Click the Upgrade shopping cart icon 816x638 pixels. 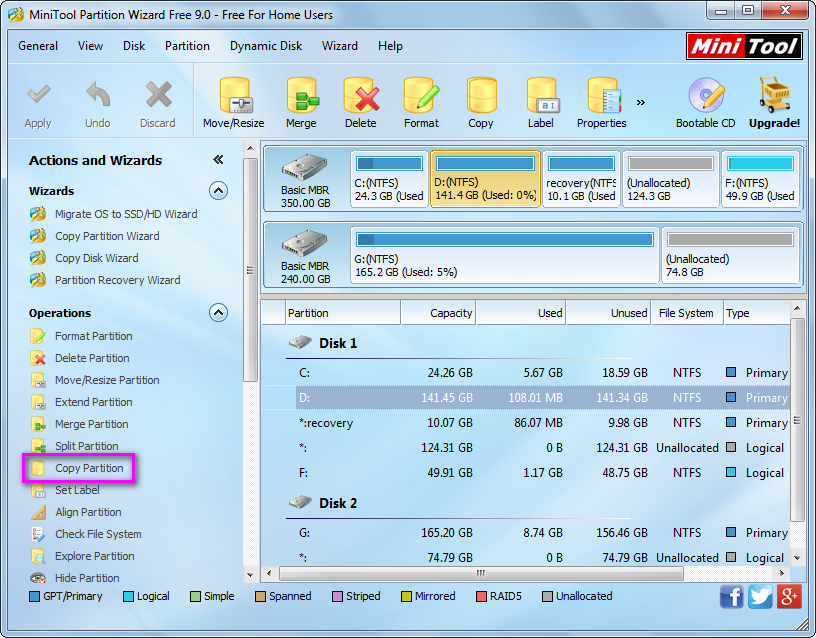774,95
